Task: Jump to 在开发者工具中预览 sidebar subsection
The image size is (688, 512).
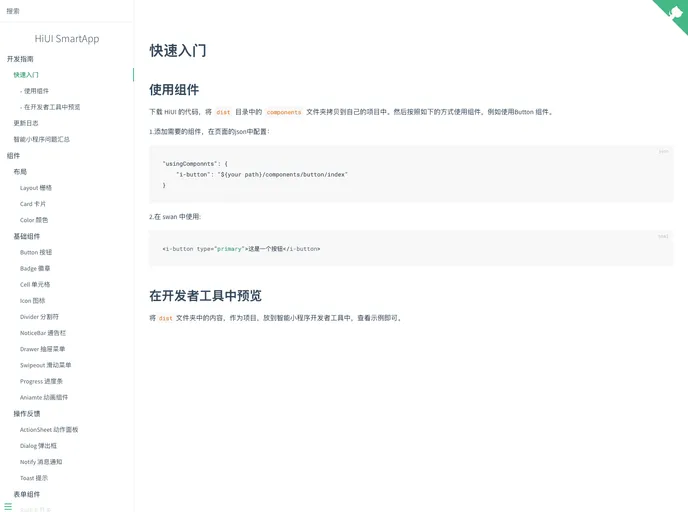Action: (50, 107)
